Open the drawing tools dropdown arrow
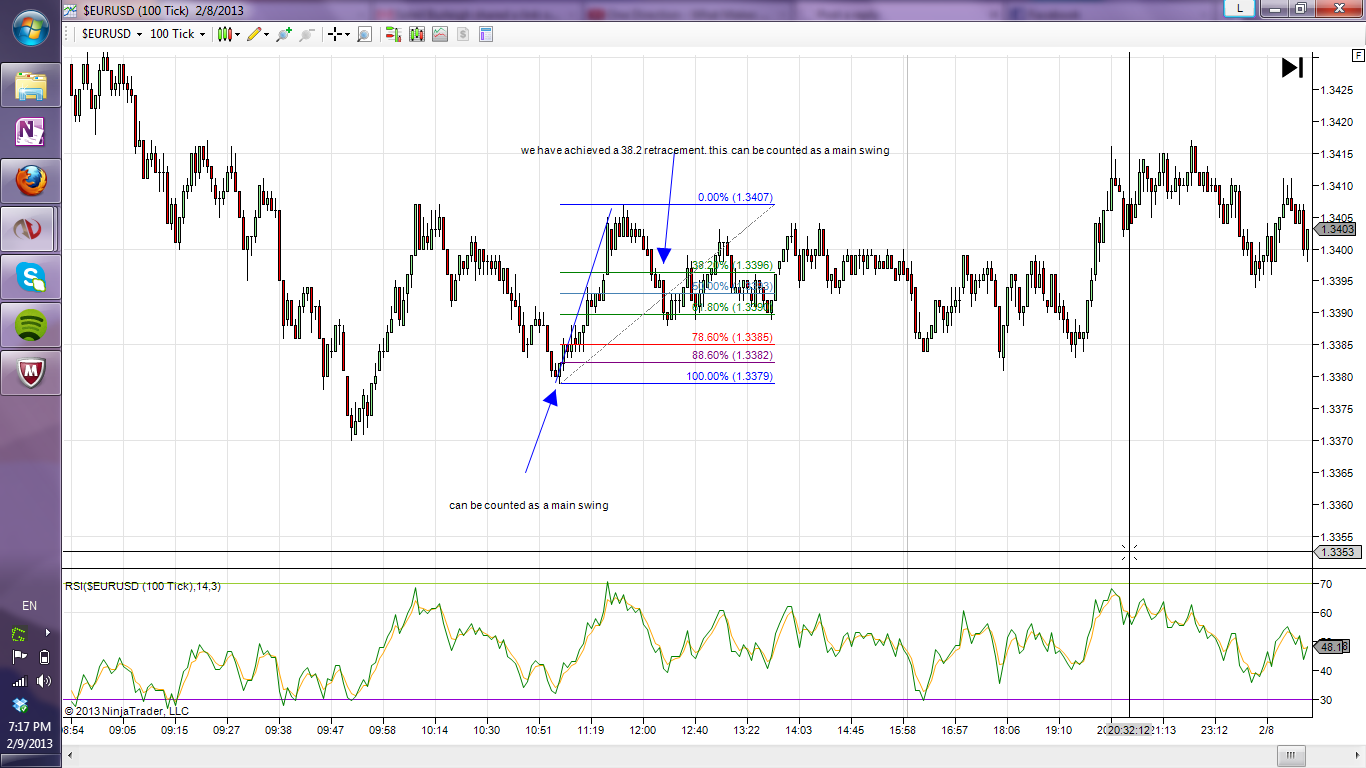 click(x=267, y=34)
